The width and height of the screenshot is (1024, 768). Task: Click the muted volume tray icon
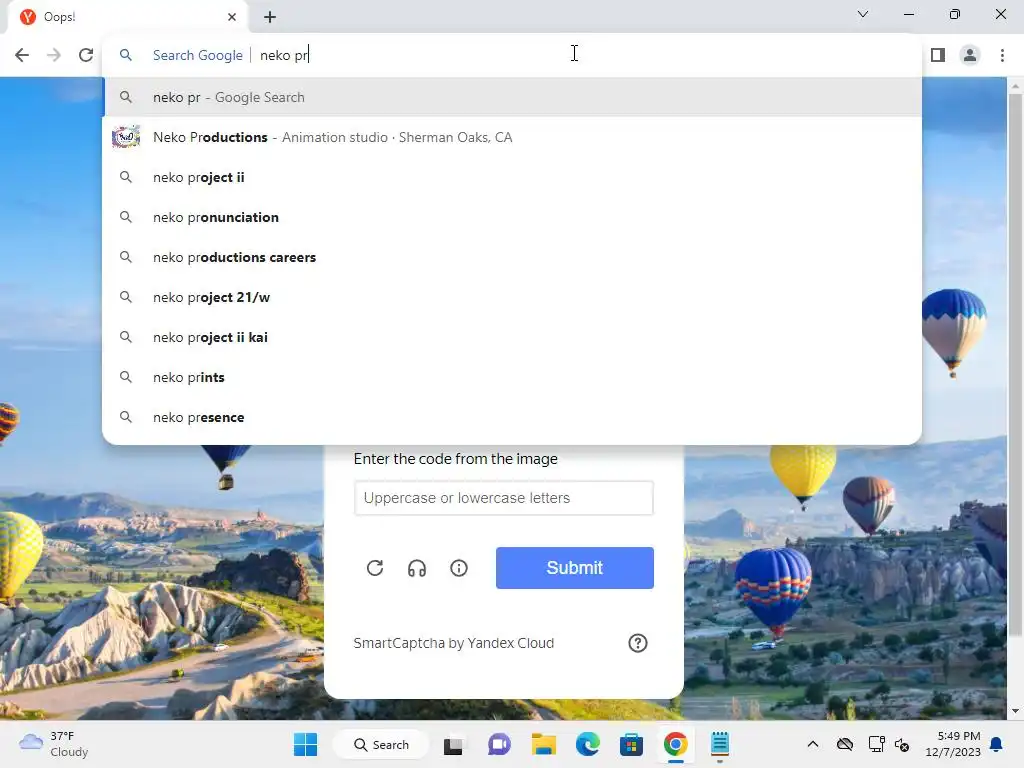coord(902,744)
